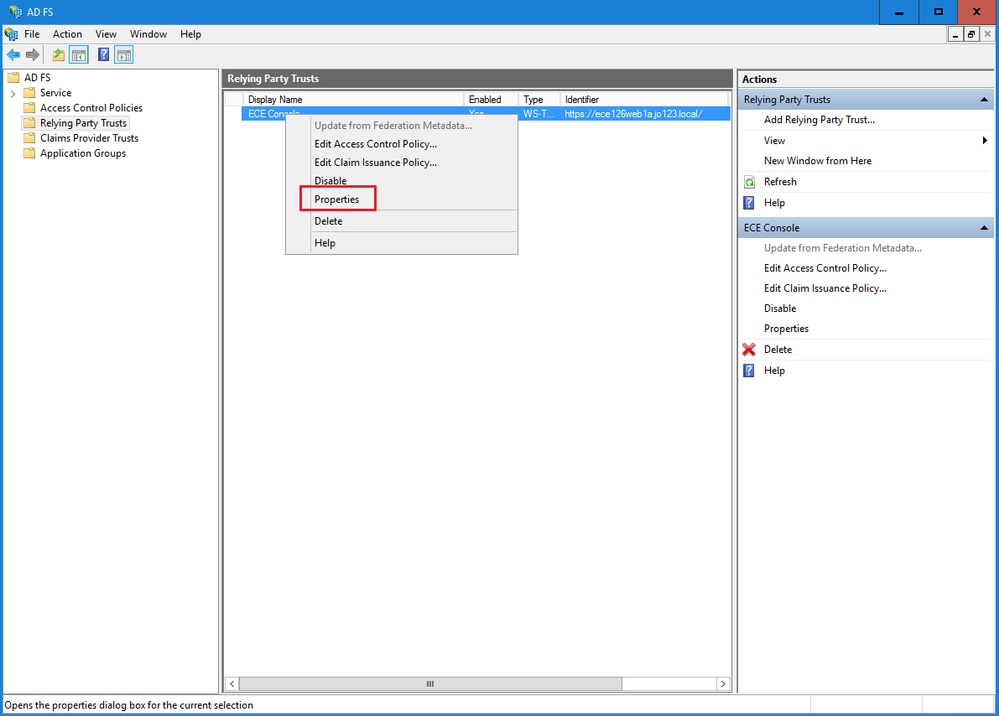Select Claims Provider Trusts in the tree
Screen dimensions: 999x716
point(89,138)
